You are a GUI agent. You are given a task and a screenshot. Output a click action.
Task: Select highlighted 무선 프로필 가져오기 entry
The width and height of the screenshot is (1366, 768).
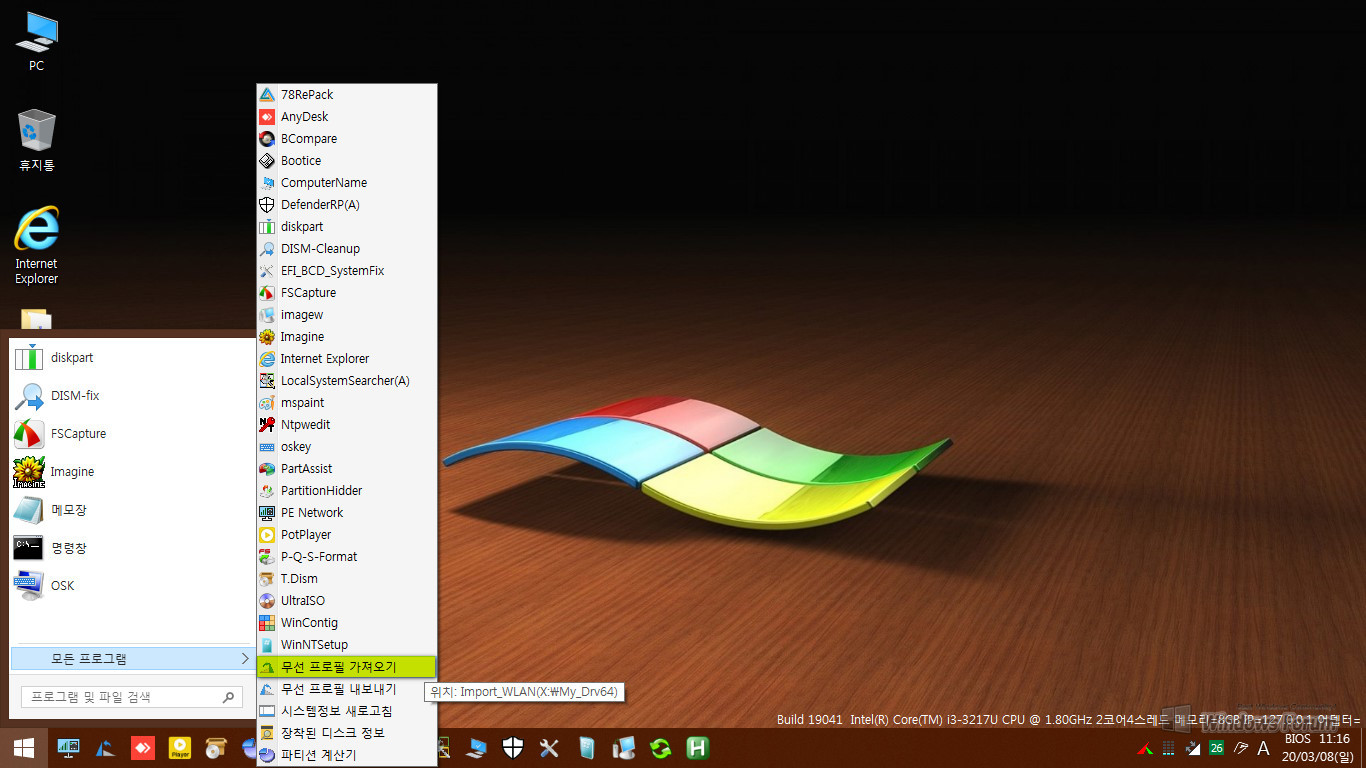click(347, 667)
